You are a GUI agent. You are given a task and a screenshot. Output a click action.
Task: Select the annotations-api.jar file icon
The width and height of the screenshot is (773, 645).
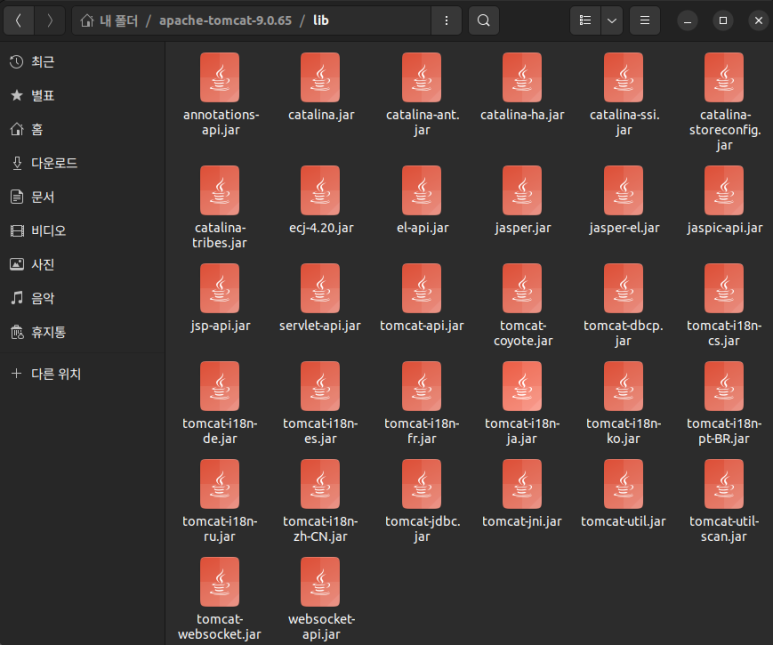point(220,77)
